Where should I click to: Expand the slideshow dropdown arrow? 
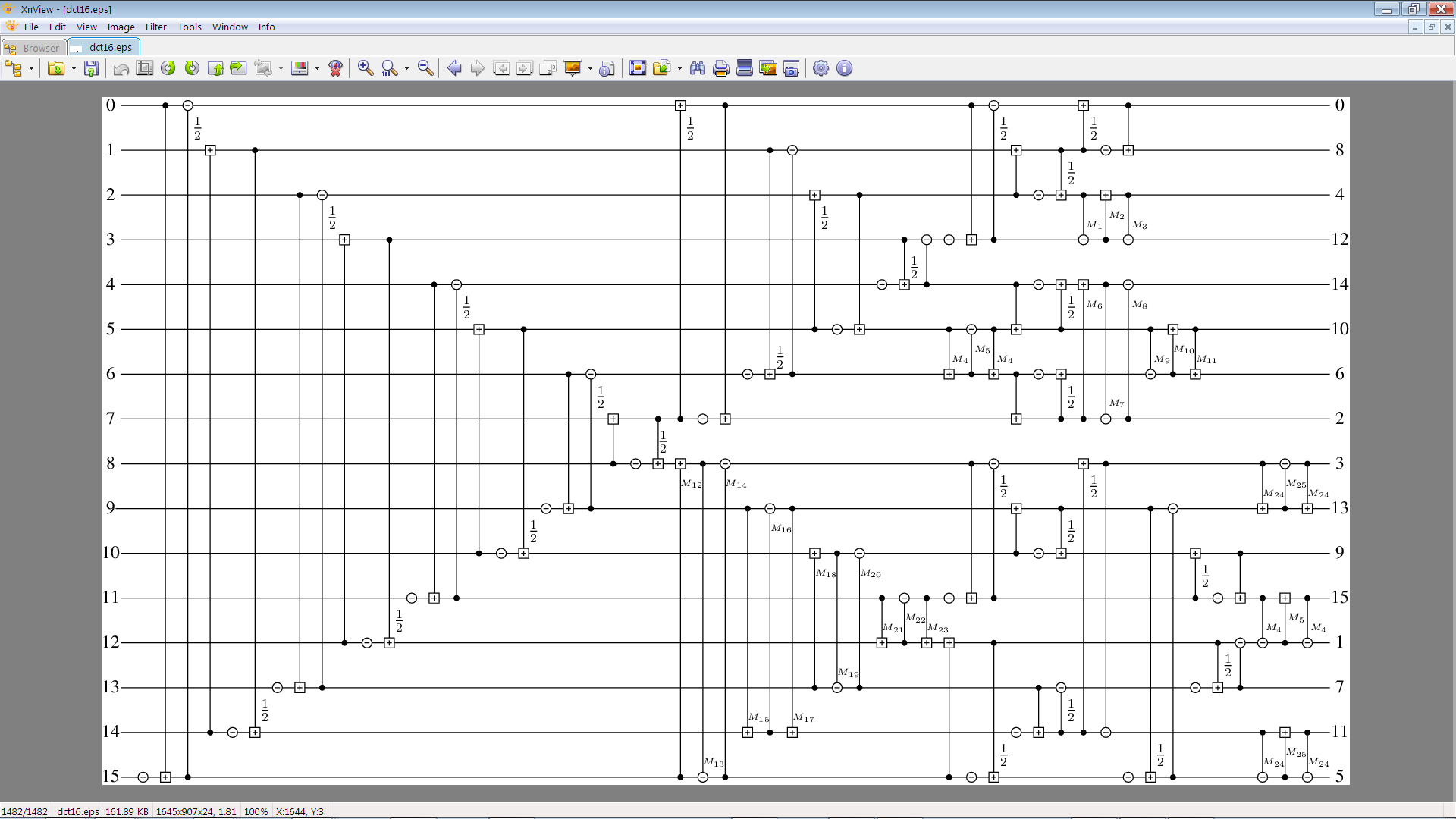[590, 69]
